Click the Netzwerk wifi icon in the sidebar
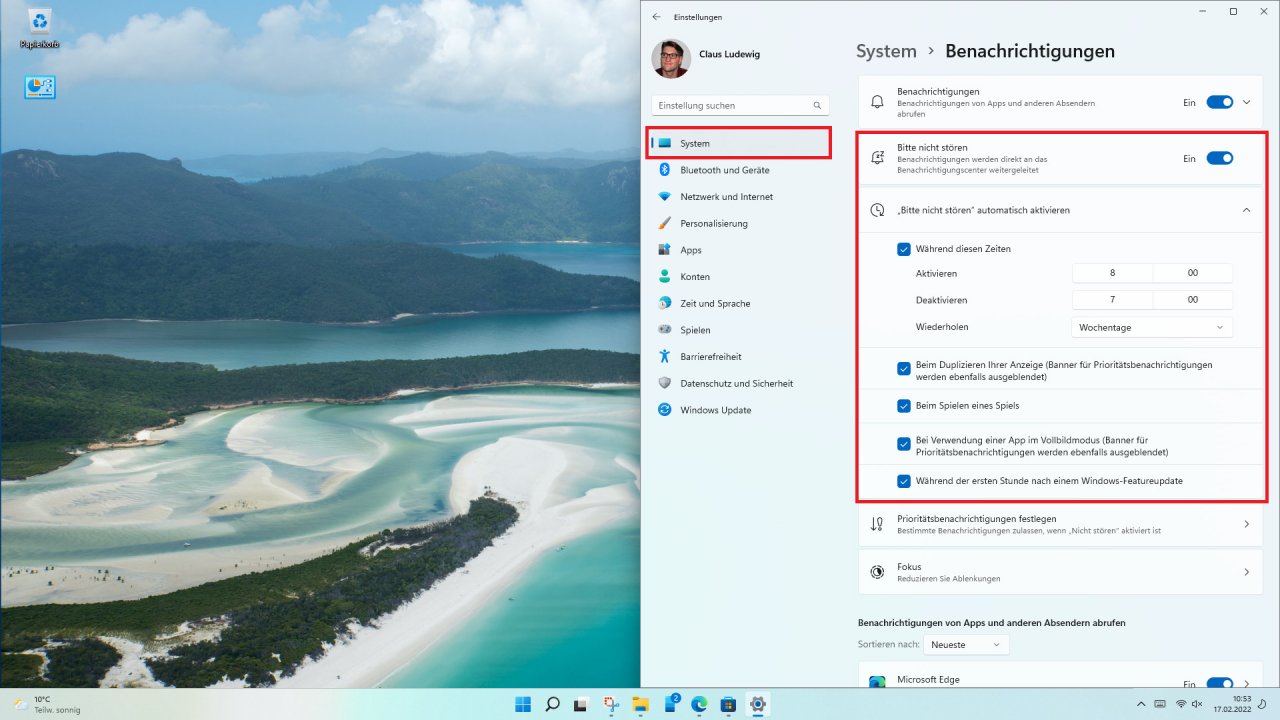 tap(664, 197)
